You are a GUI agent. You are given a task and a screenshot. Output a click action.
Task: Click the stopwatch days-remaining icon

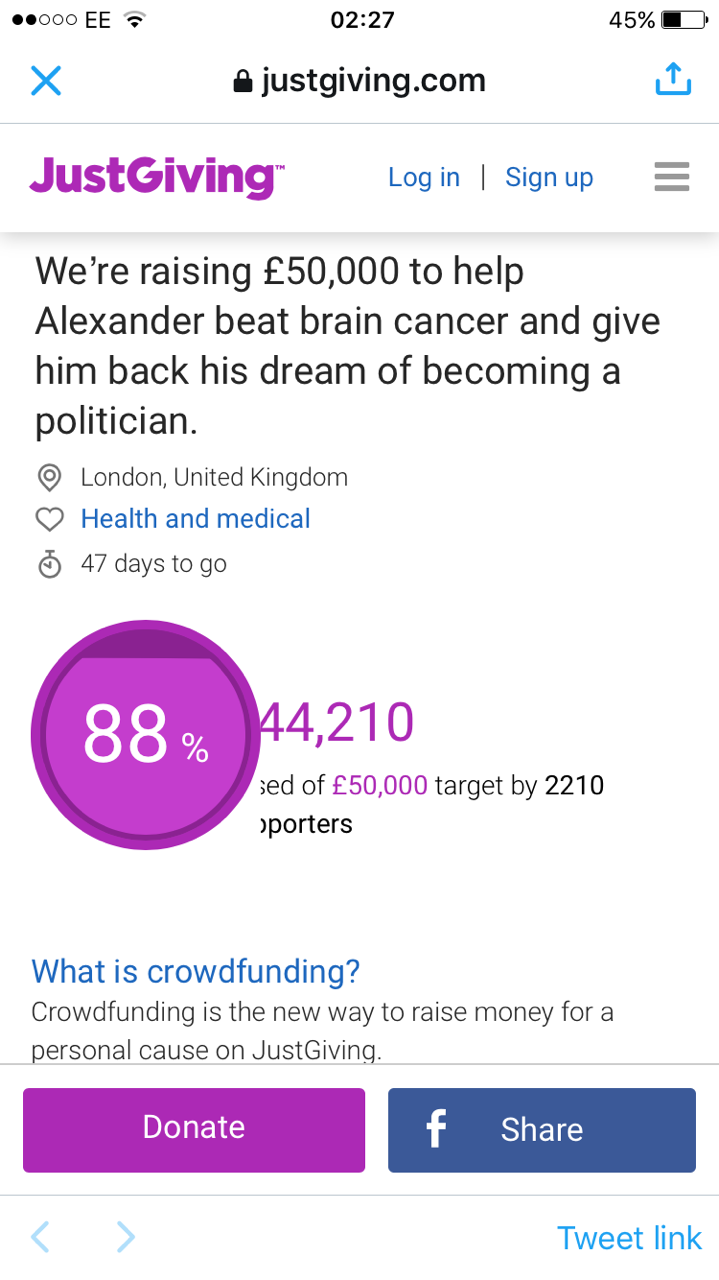click(x=49, y=564)
